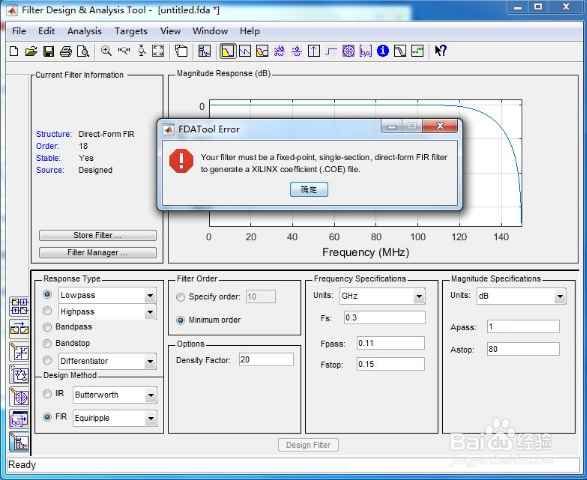
Task: Show Impulse Response icon
Action: coord(314,51)
